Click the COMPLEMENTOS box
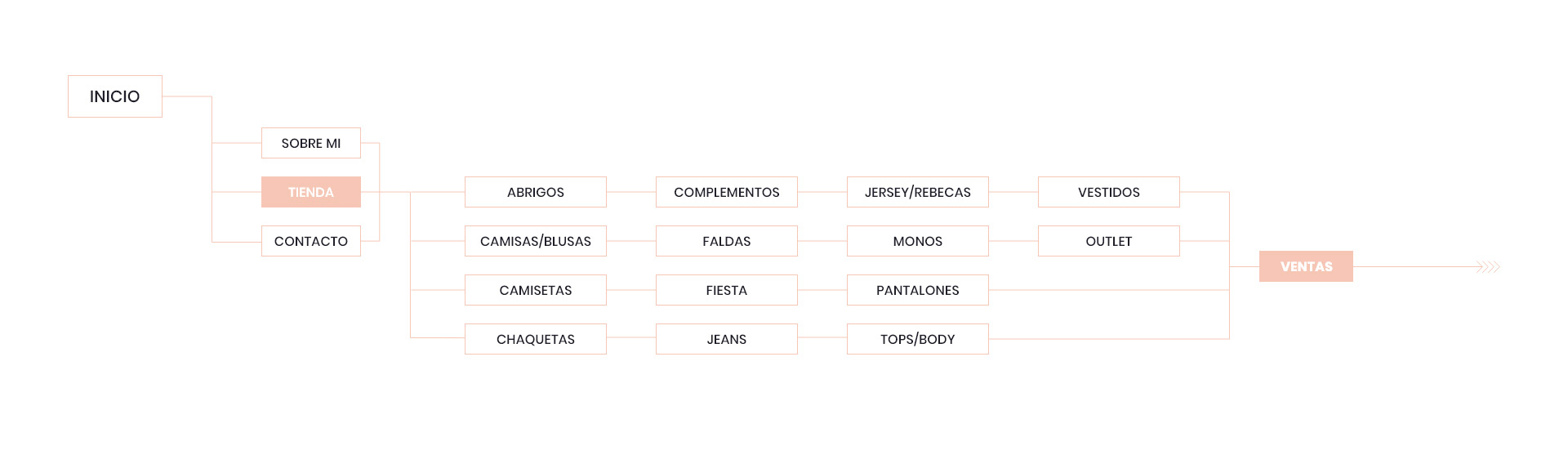The height and width of the screenshot is (455, 1568). (x=727, y=192)
